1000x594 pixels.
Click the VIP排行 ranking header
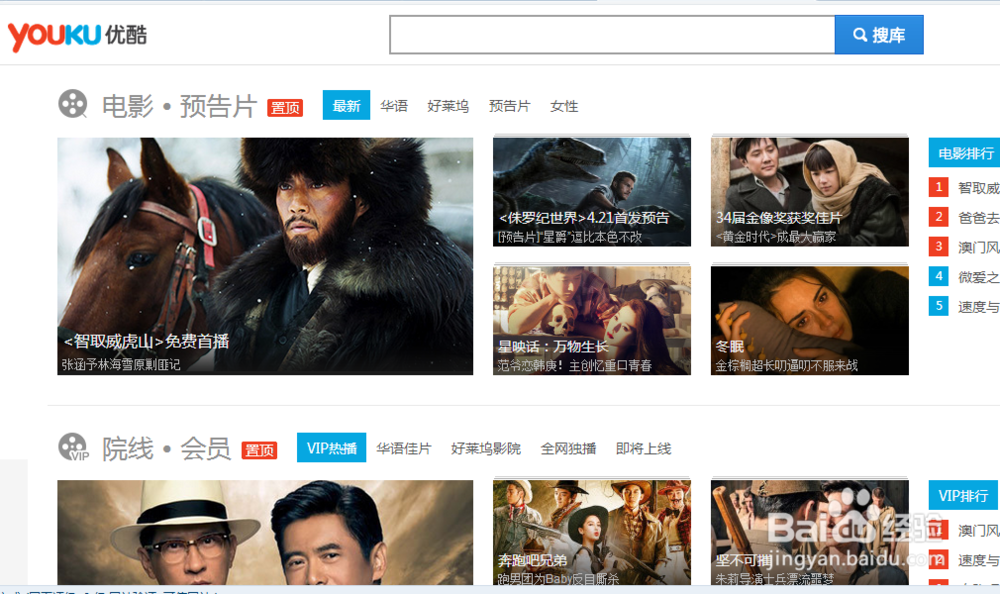tap(963, 496)
